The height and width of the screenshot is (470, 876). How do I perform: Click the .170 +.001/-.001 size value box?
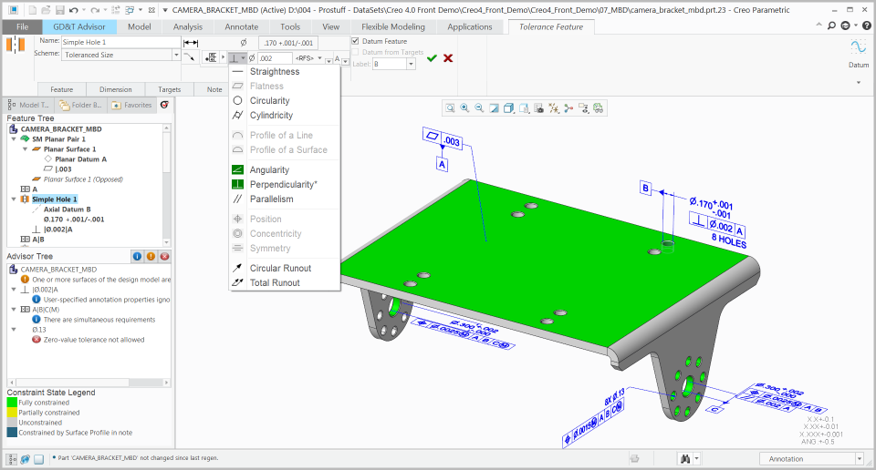[x=288, y=42]
